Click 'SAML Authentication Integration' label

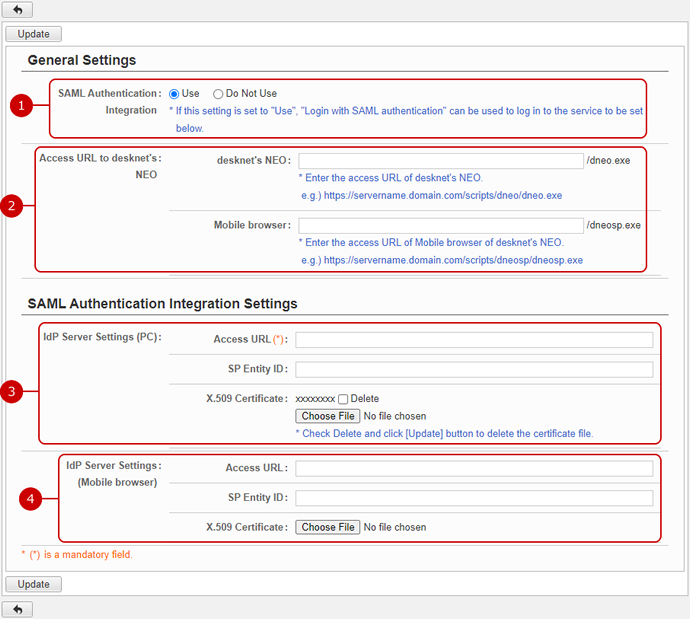110,102
